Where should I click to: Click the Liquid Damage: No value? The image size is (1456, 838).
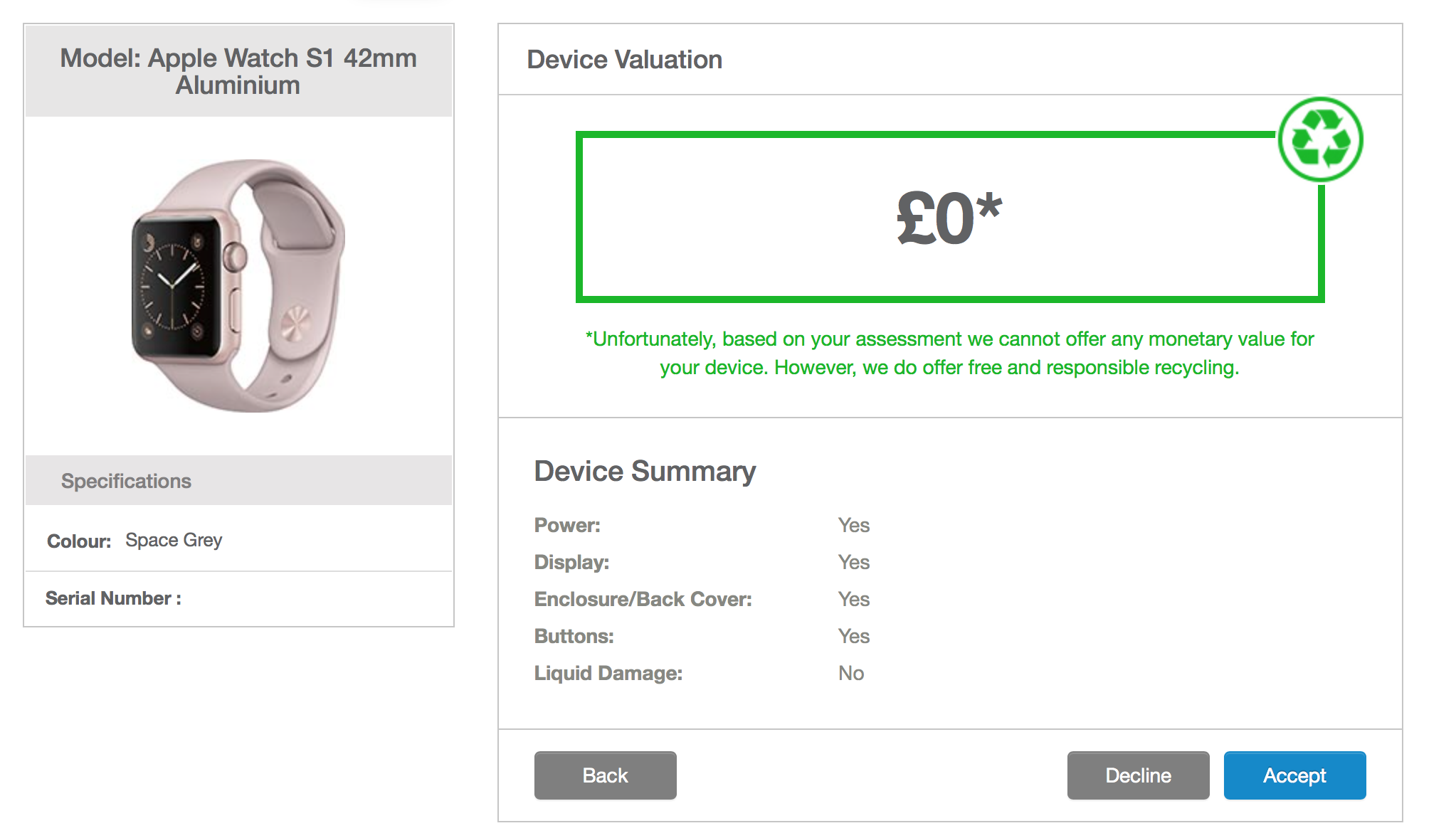click(850, 673)
